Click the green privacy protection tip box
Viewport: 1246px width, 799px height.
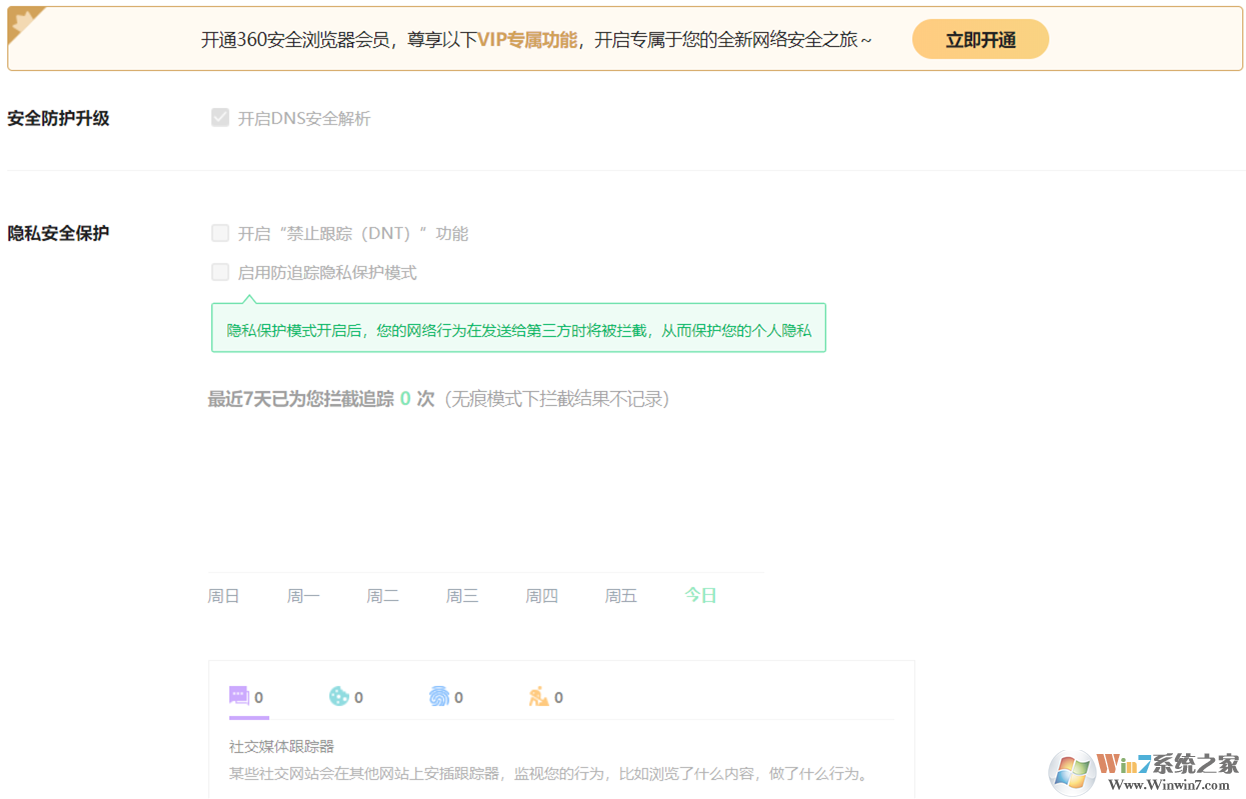click(x=519, y=327)
